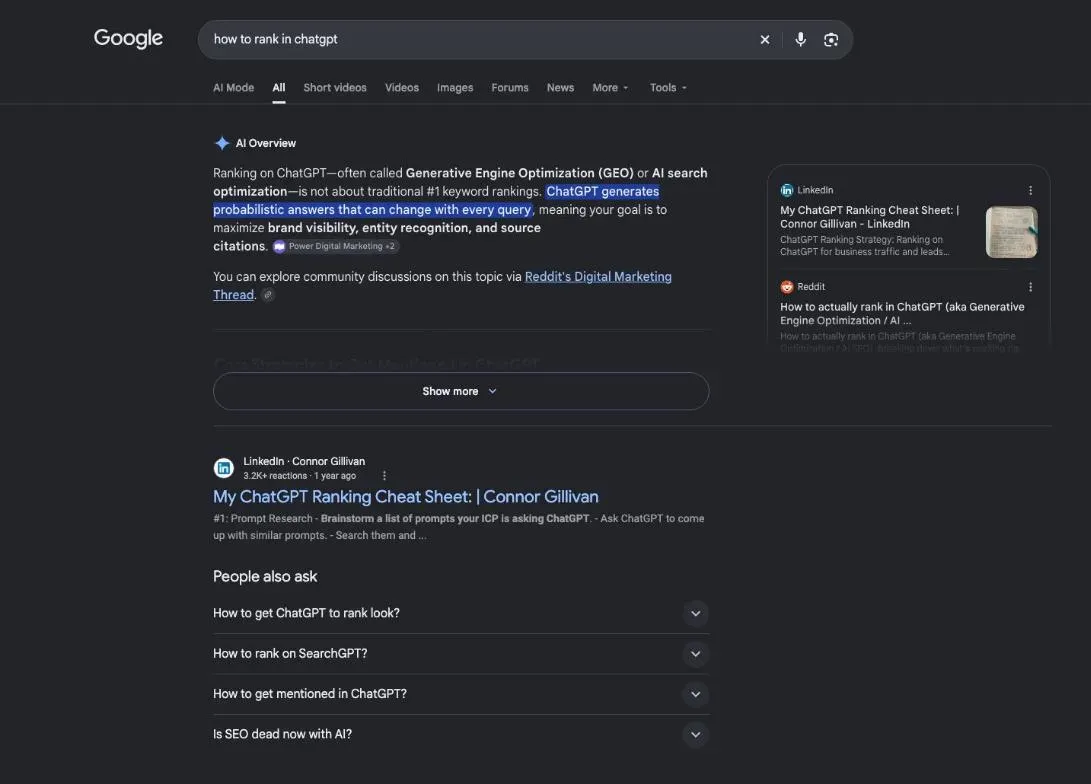Screen dimensions: 1091x784
Task: Open the News tab
Action: [560, 88]
